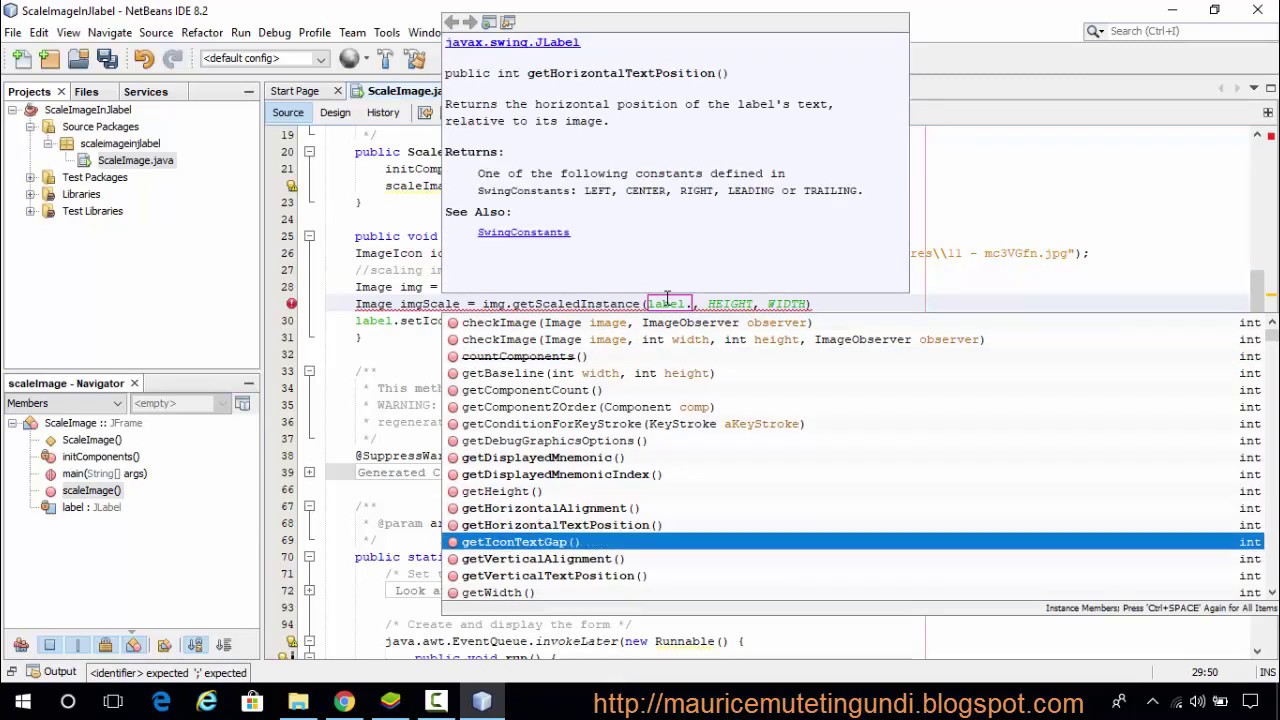Click the forward arrow in Javadoc popup

click(x=470, y=22)
